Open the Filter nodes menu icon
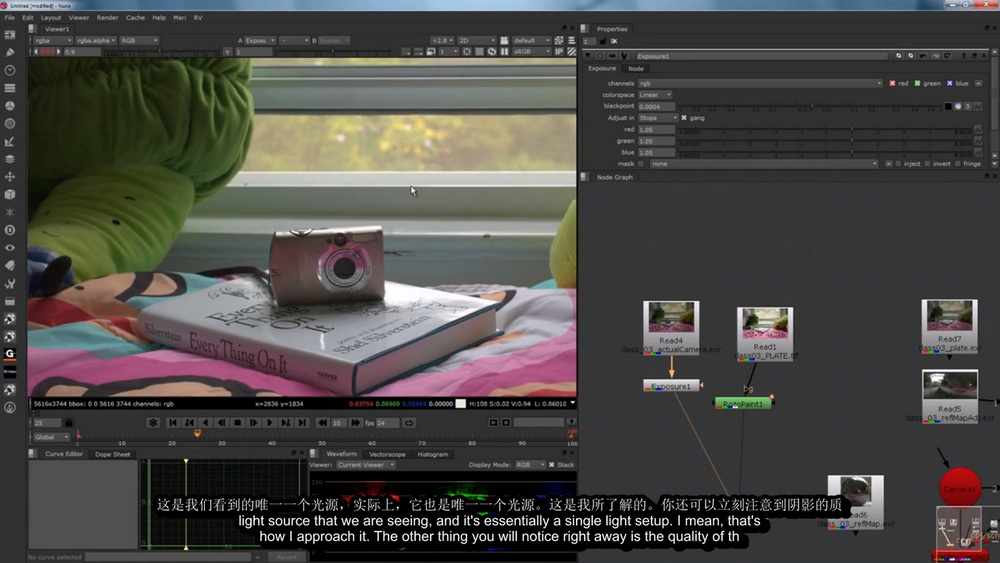 10,124
